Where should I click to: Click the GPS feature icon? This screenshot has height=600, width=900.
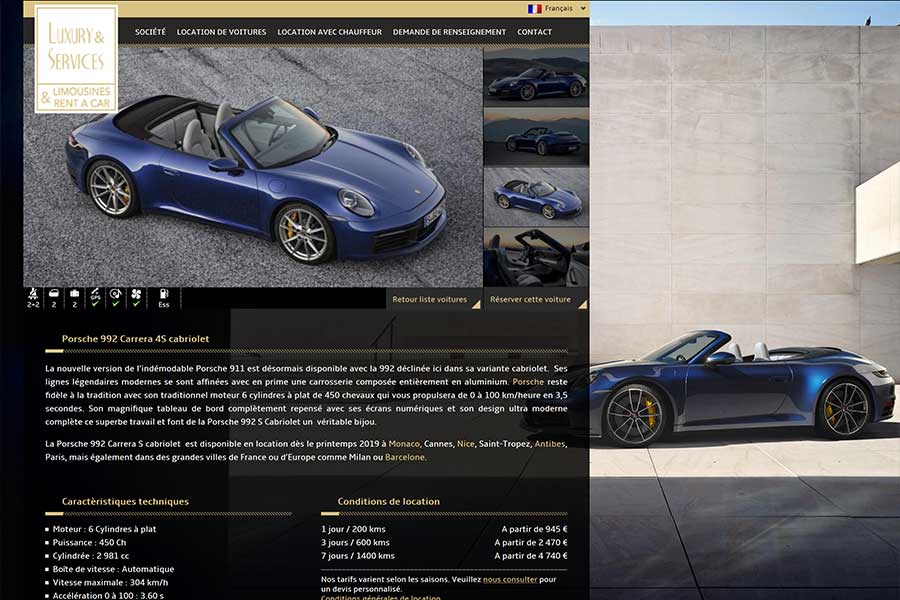95,298
